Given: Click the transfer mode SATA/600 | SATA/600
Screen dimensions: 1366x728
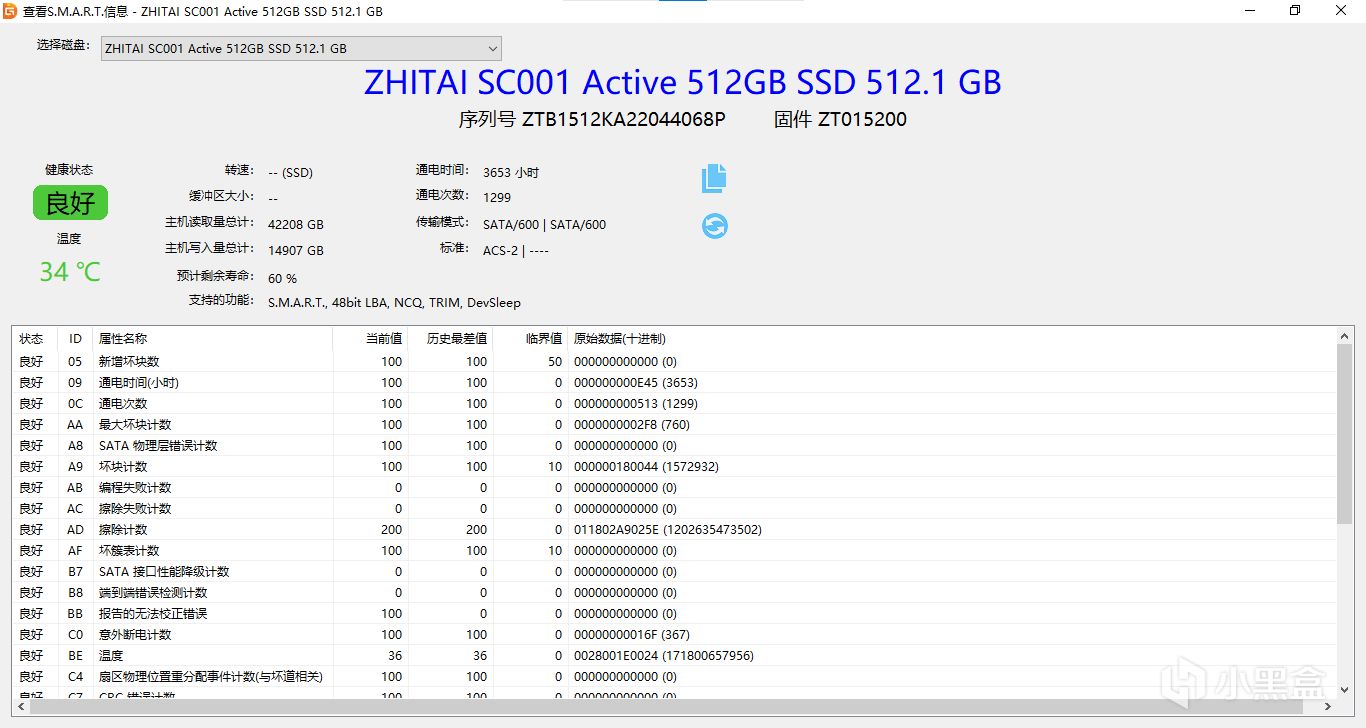Looking at the screenshot, I should pyautogui.click(x=544, y=224).
